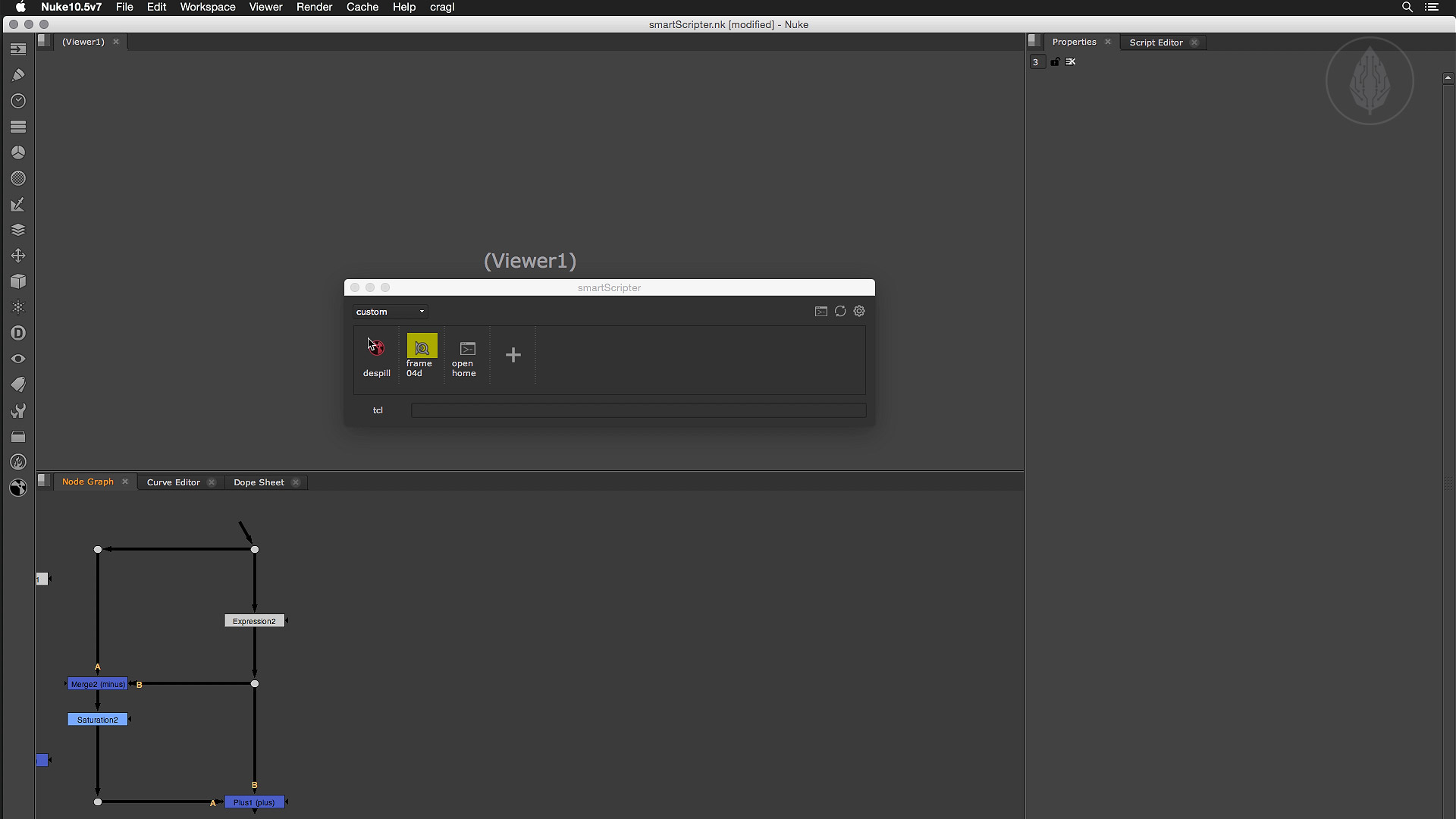Toggle the Properties panel lock icon
This screenshot has width=1456, height=819.
coord(1055,62)
